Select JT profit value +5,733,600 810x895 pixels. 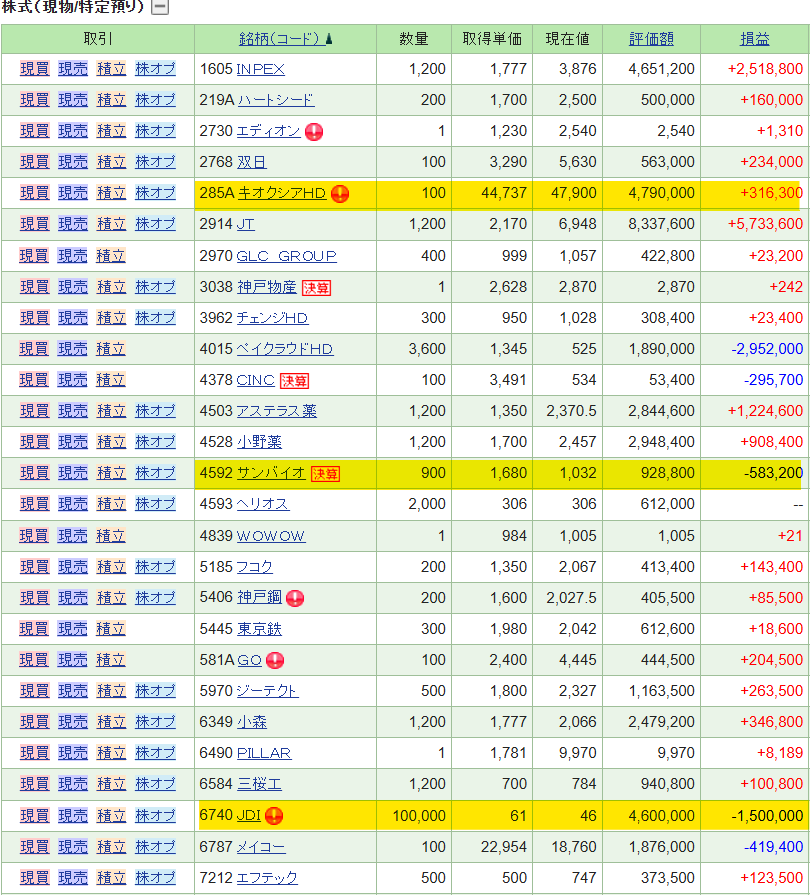(765, 224)
